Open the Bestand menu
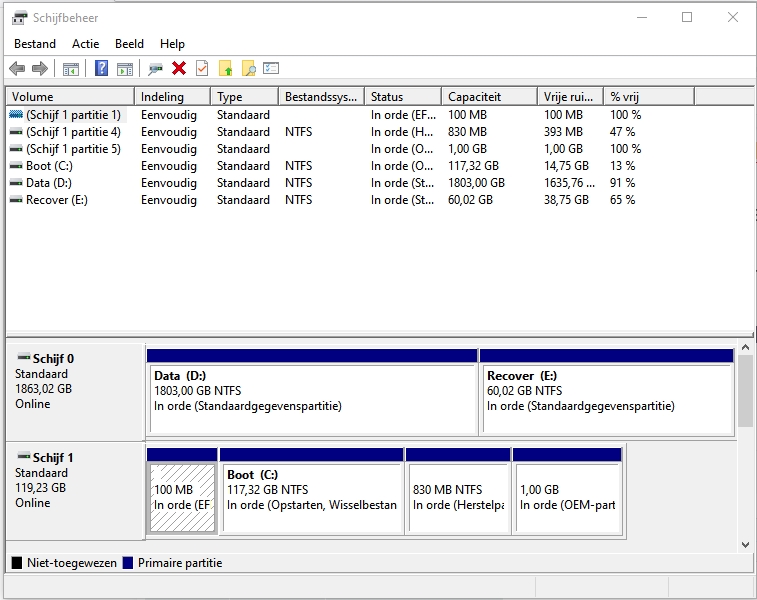Image resolution: width=757 pixels, height=600 pixels. (x=35, y=44)
